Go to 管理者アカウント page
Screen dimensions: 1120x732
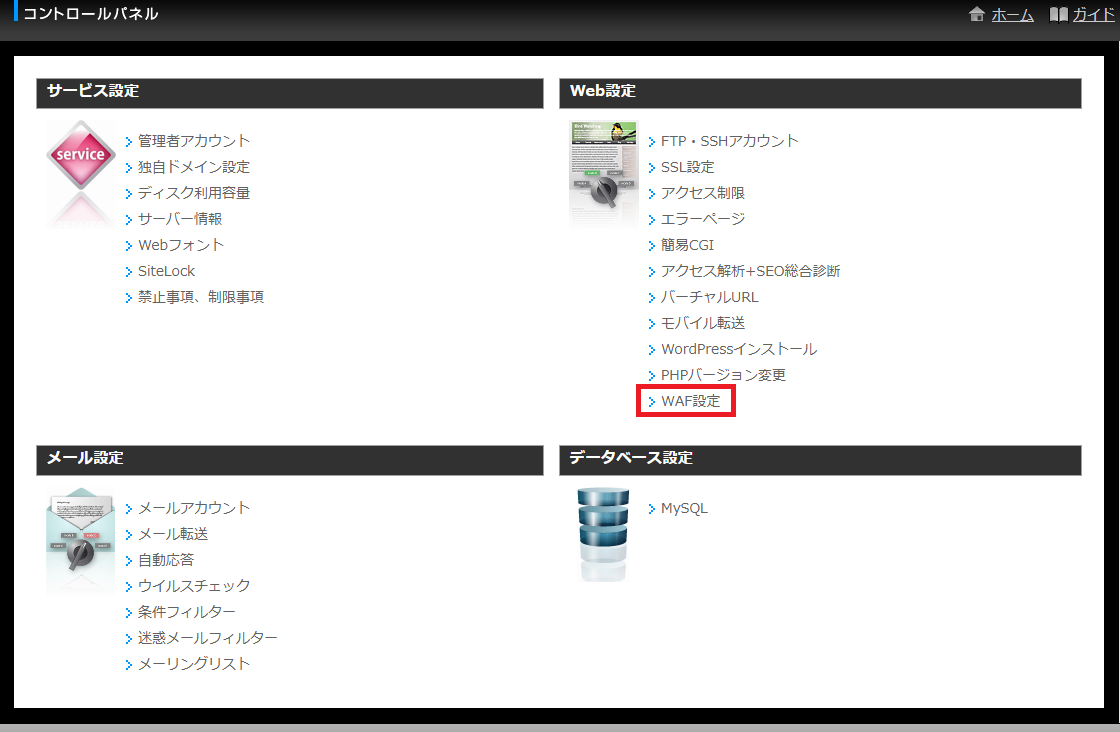[x=194, y=141]
